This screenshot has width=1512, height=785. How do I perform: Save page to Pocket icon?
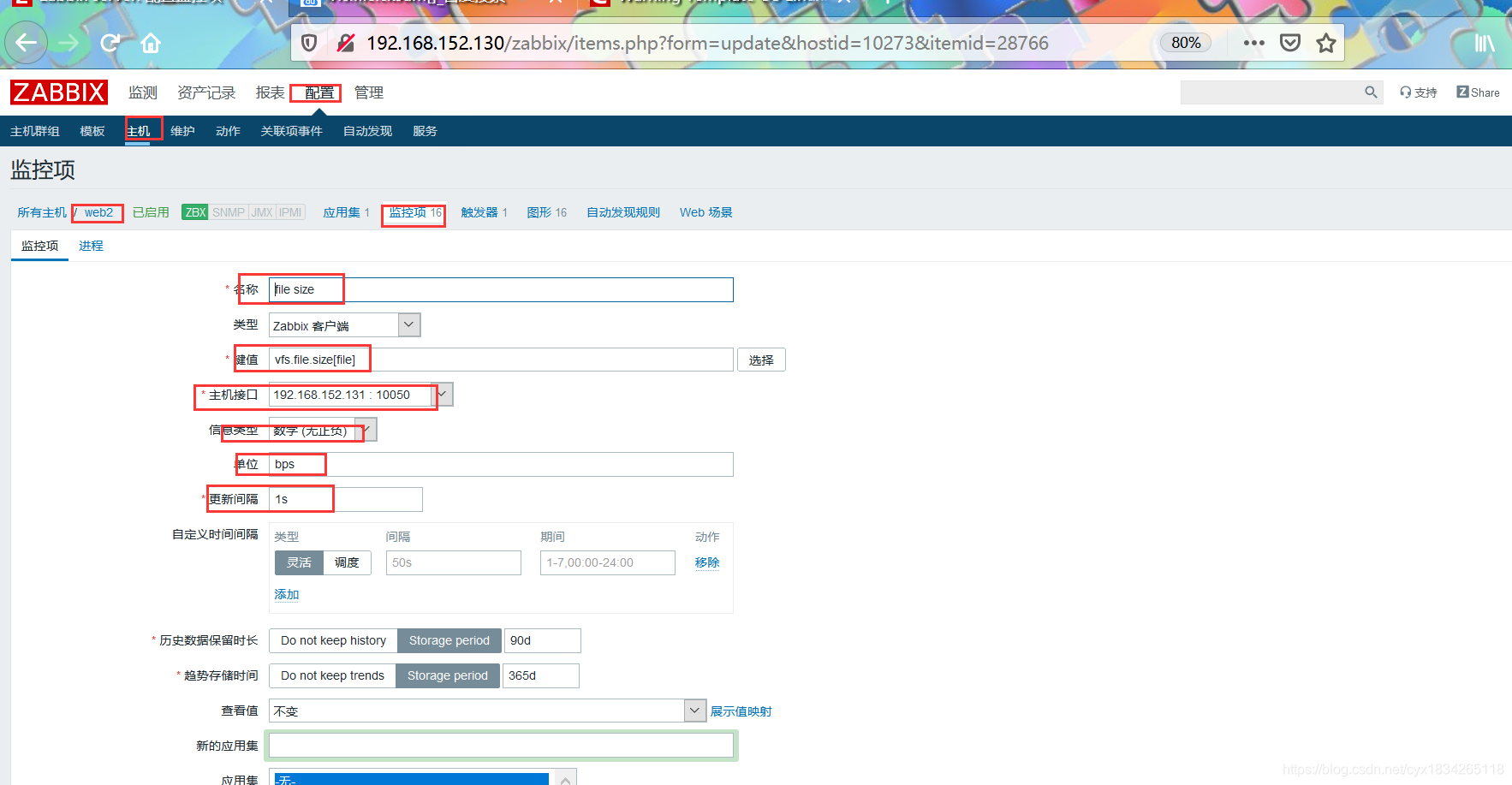tap(1290, 43)
